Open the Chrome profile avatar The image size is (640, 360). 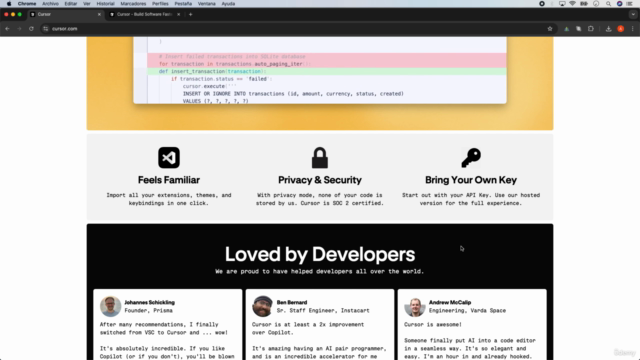620,29
